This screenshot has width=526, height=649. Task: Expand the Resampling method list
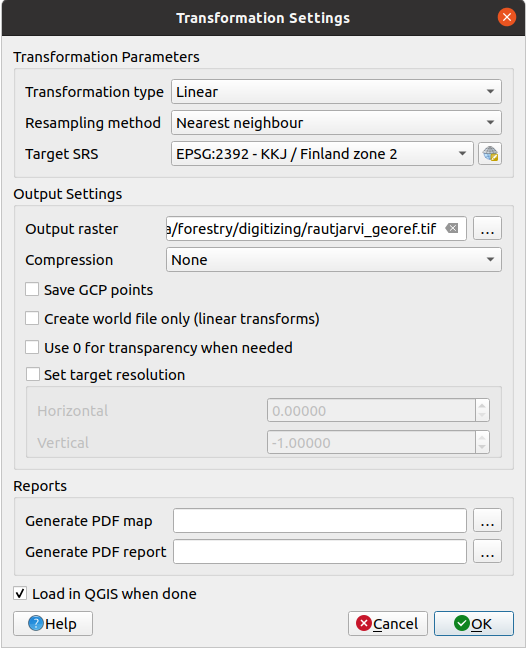(336, 123)
